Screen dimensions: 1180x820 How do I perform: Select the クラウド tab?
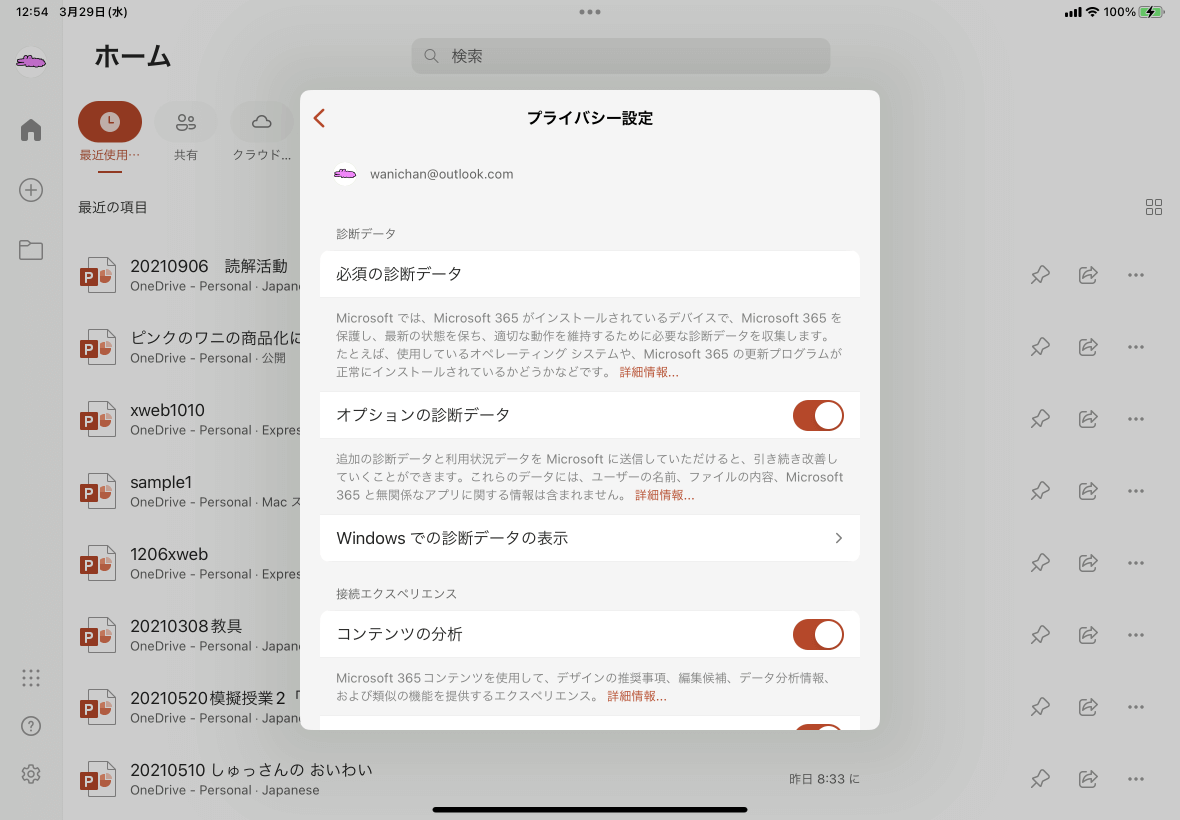[261, 132]
